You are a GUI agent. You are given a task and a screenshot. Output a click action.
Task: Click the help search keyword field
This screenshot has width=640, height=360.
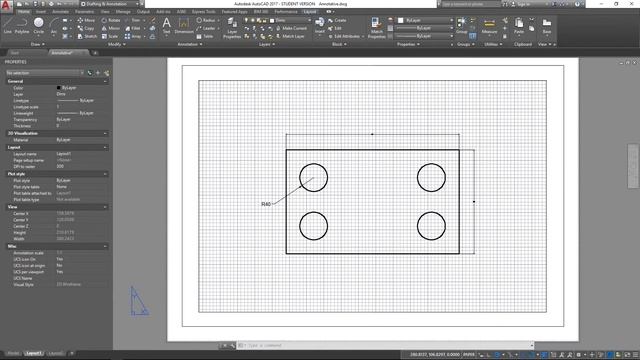tap(470, 4)
